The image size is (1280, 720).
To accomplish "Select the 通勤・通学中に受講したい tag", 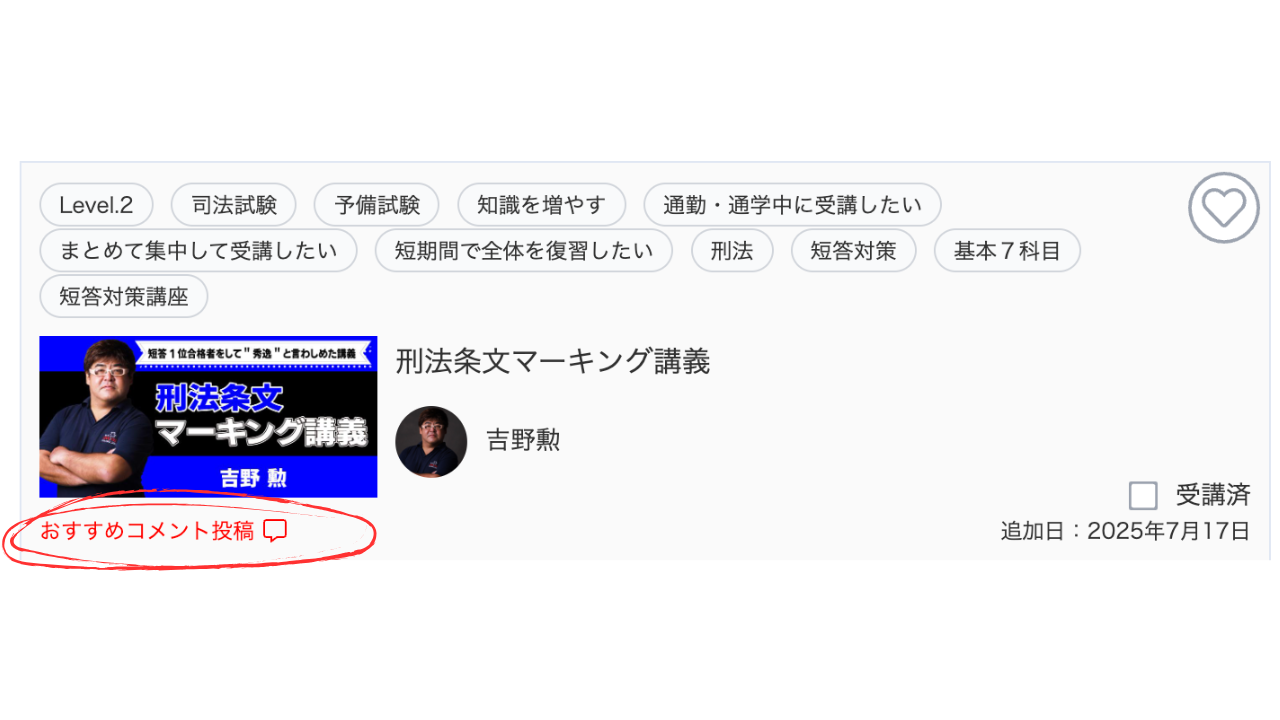I will click(793, 205).
